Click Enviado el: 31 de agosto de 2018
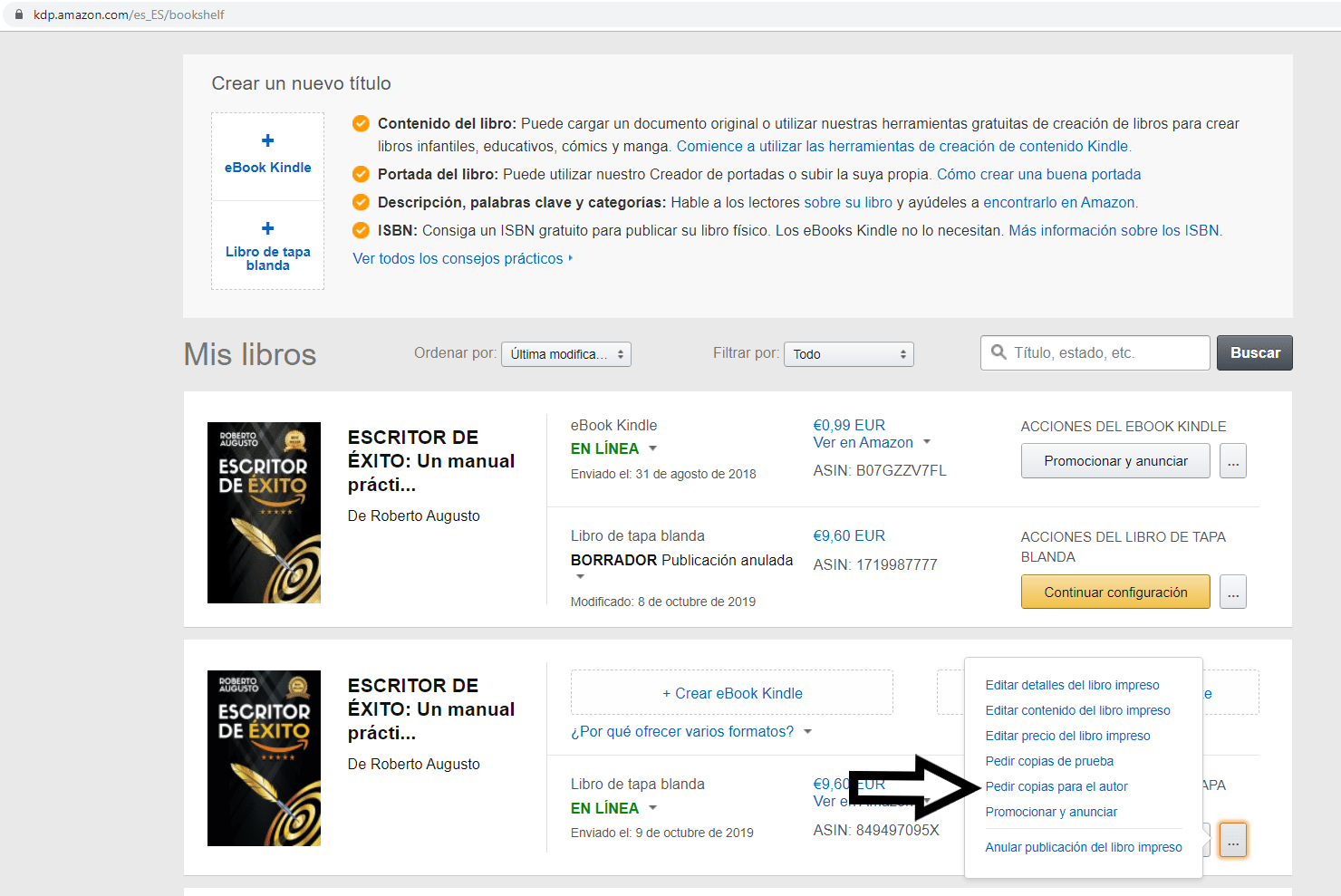The height and width of the screenshot is (896, 1341). click(x=663, y=474)
